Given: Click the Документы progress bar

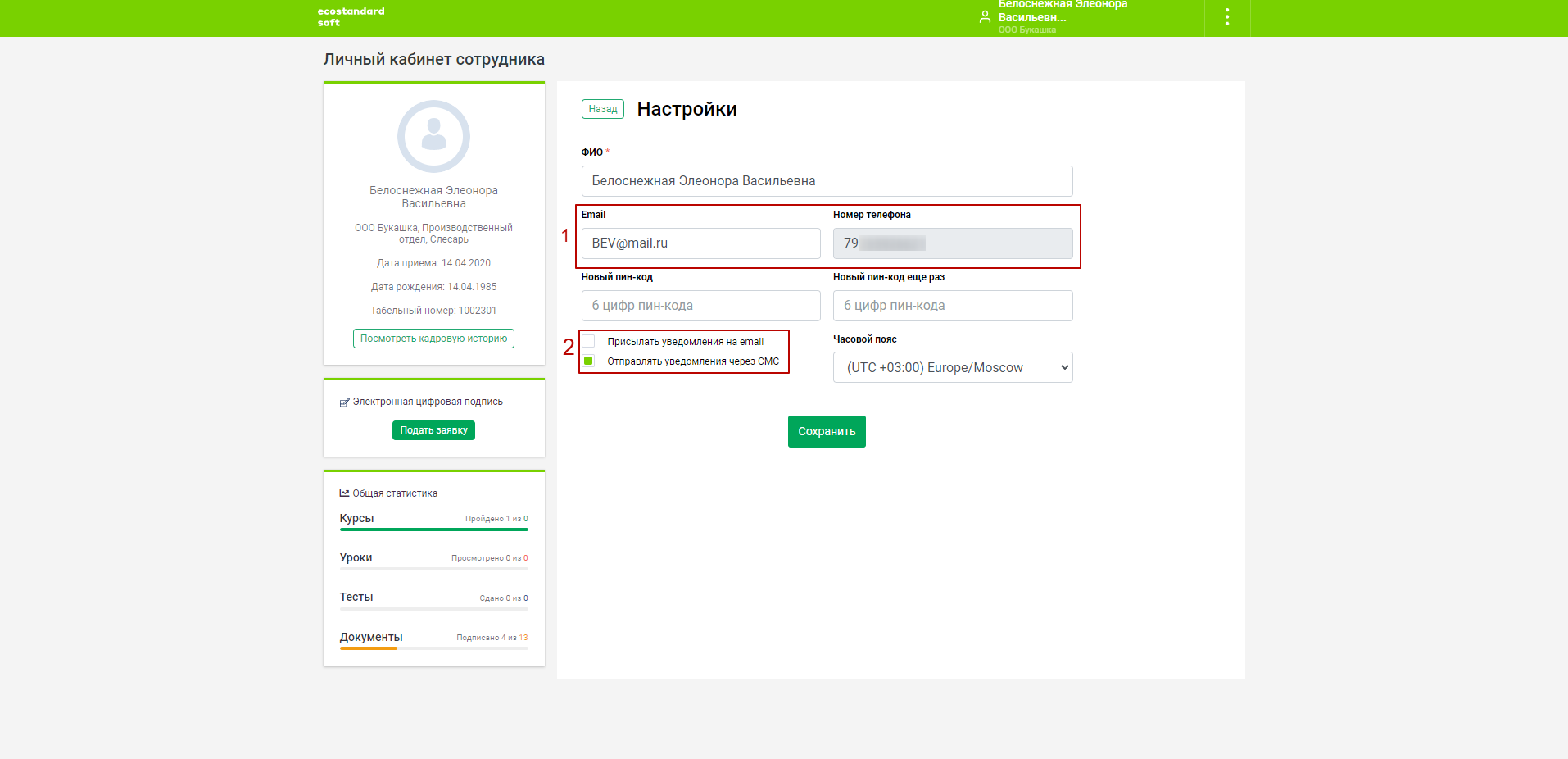Looking at the screenshot, I should 433,648.
